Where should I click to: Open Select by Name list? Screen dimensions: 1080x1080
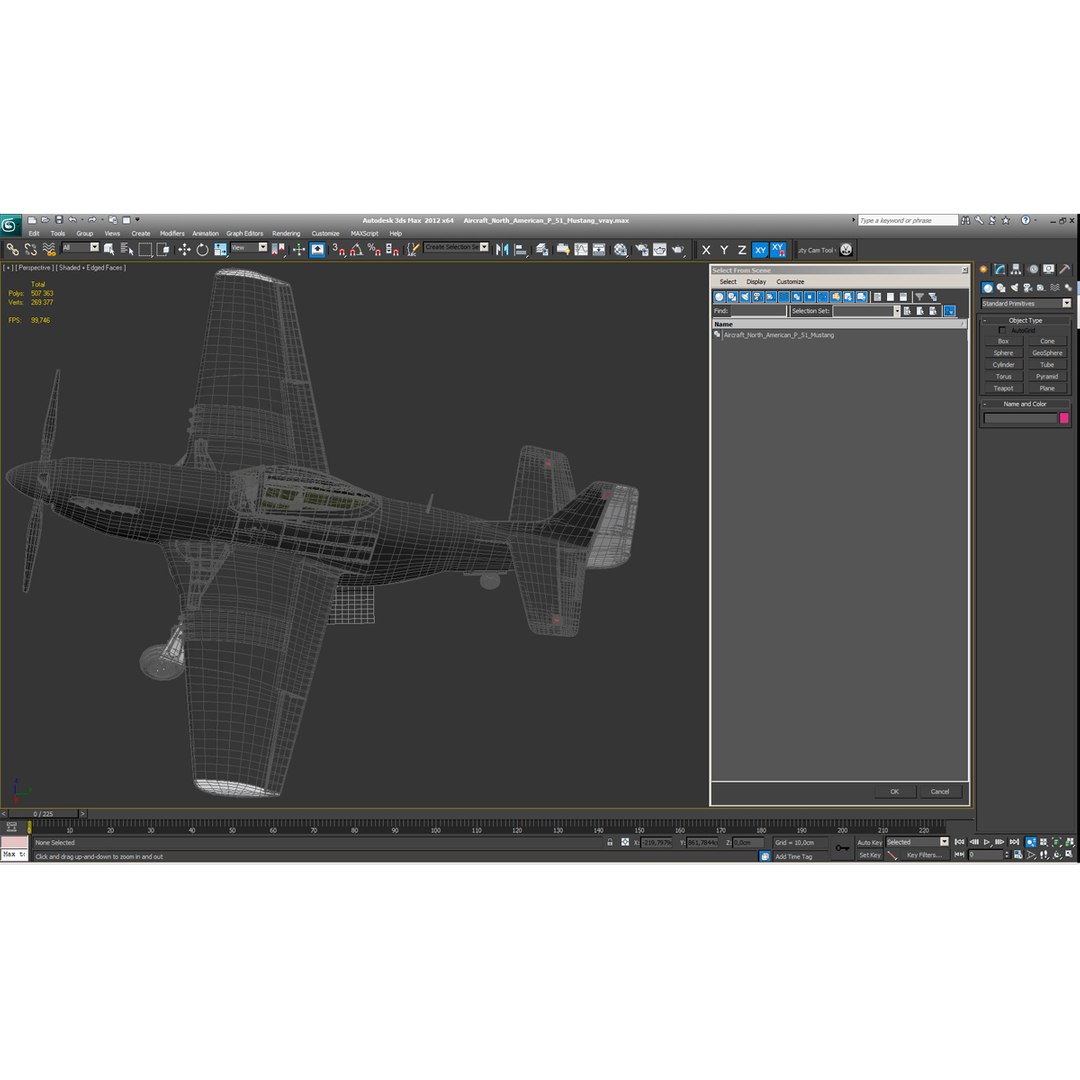[127, 249]
